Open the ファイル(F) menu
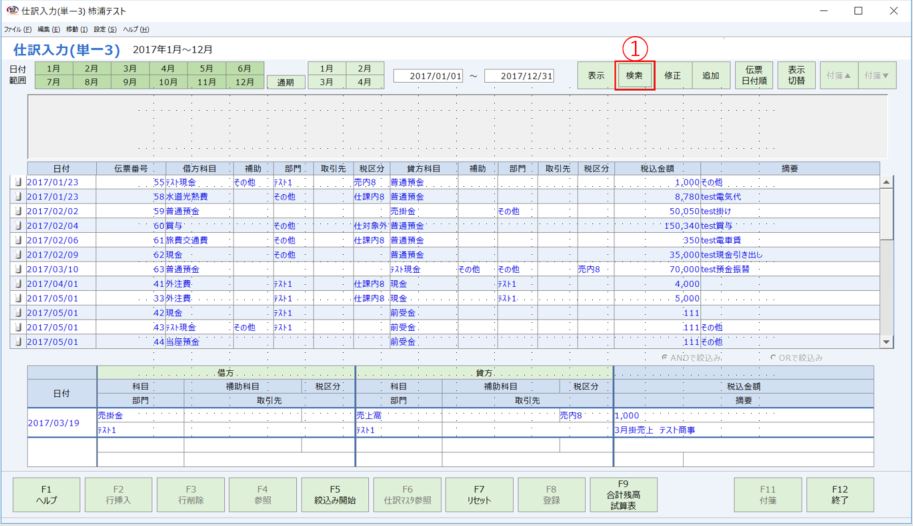 pos(17,29)
